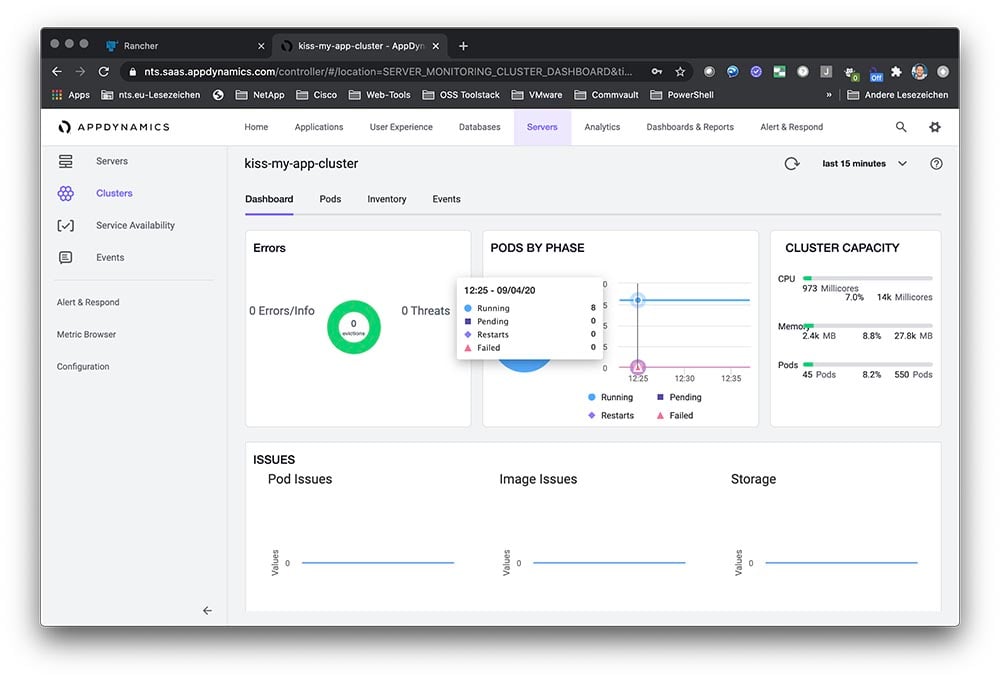
Task: Open Alert & Respond in sidebar
Action: point(88,302)
